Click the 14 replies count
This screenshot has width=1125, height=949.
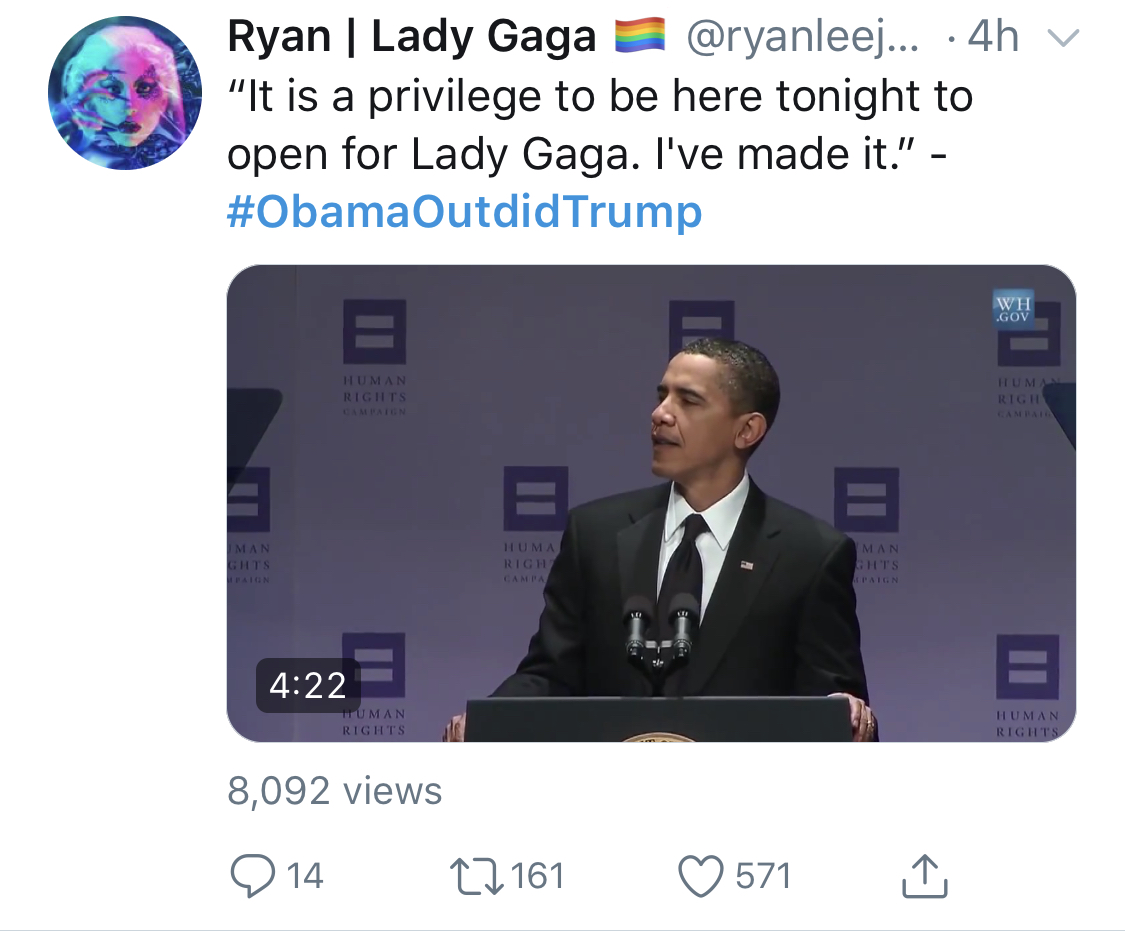(x=305, y=877)
